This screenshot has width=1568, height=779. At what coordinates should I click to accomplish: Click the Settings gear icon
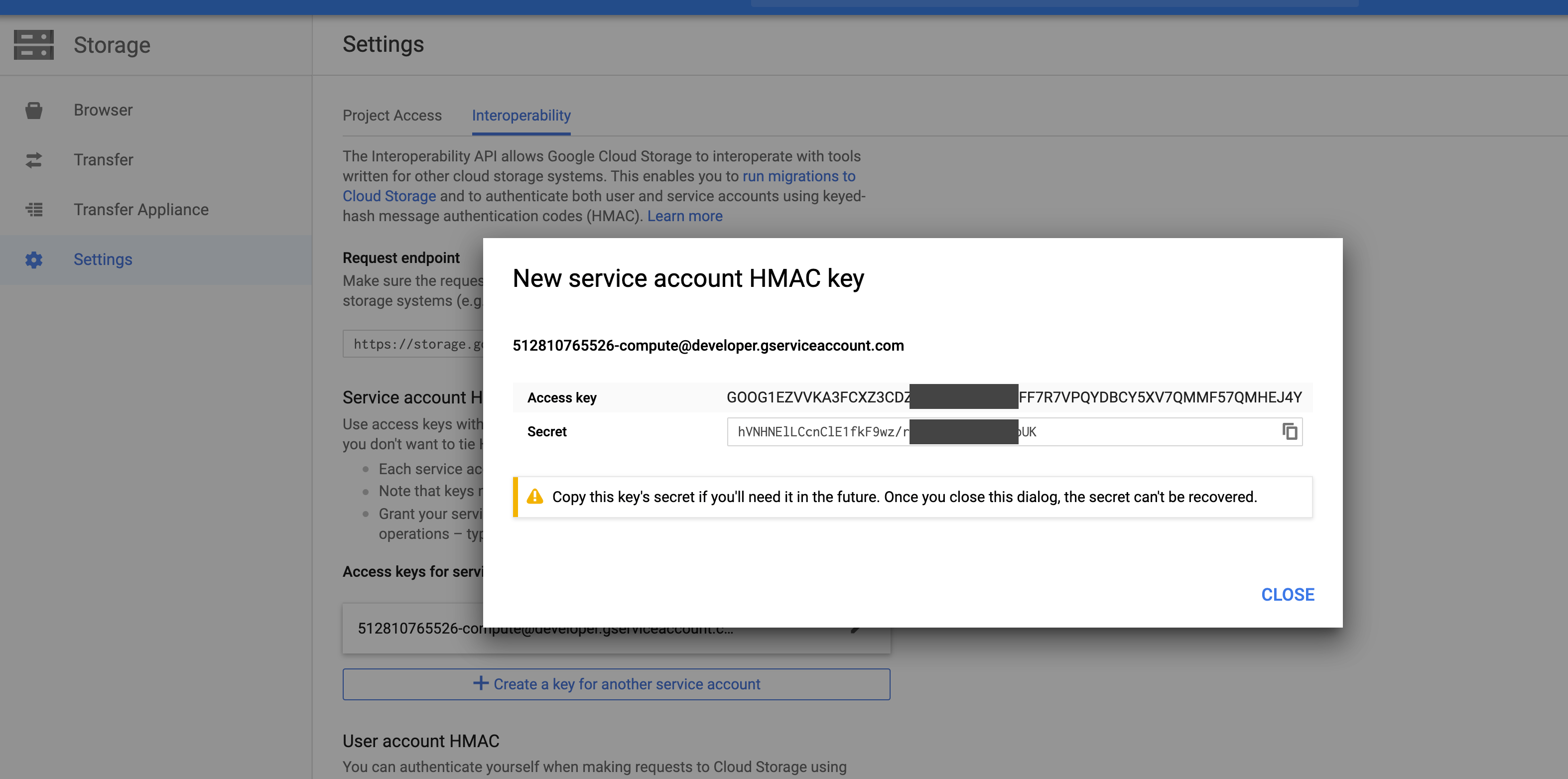click(33, 260)
